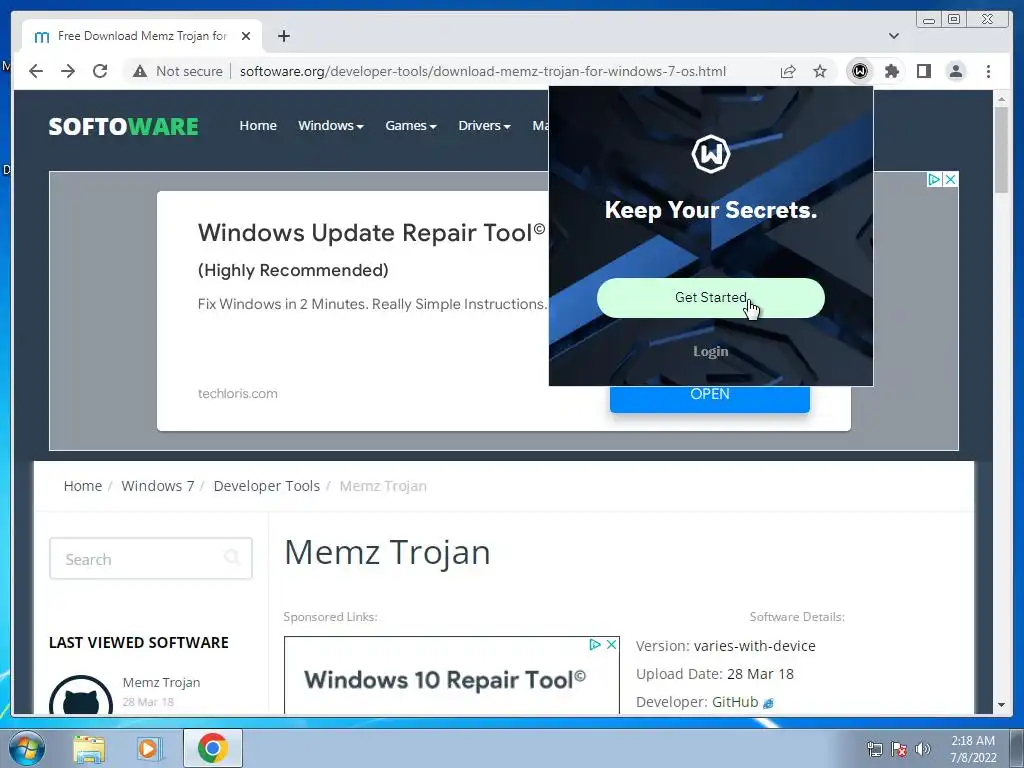
Task: Click the Action Center flag icon
Action: [x=899, y=749]
